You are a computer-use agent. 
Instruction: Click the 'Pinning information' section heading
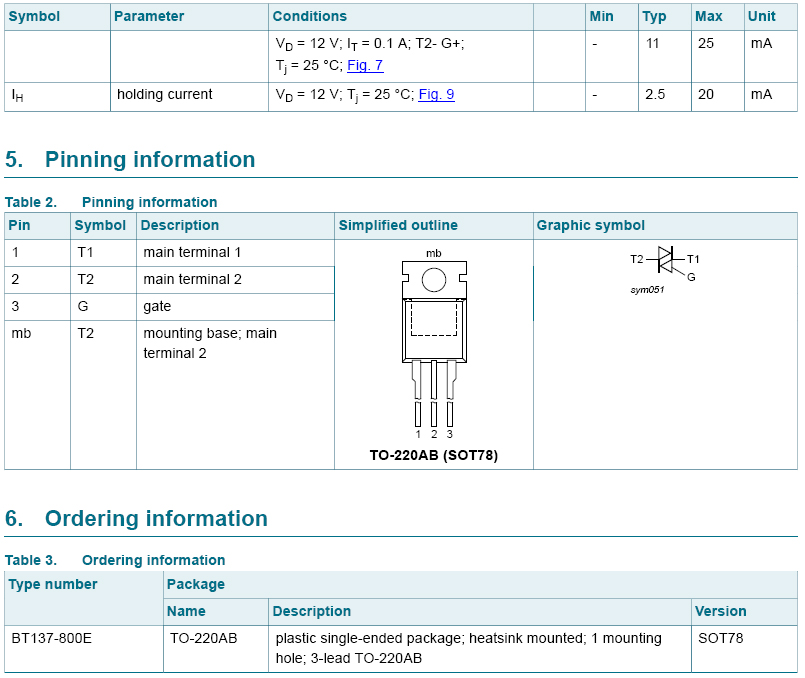(x=150, y=160)
